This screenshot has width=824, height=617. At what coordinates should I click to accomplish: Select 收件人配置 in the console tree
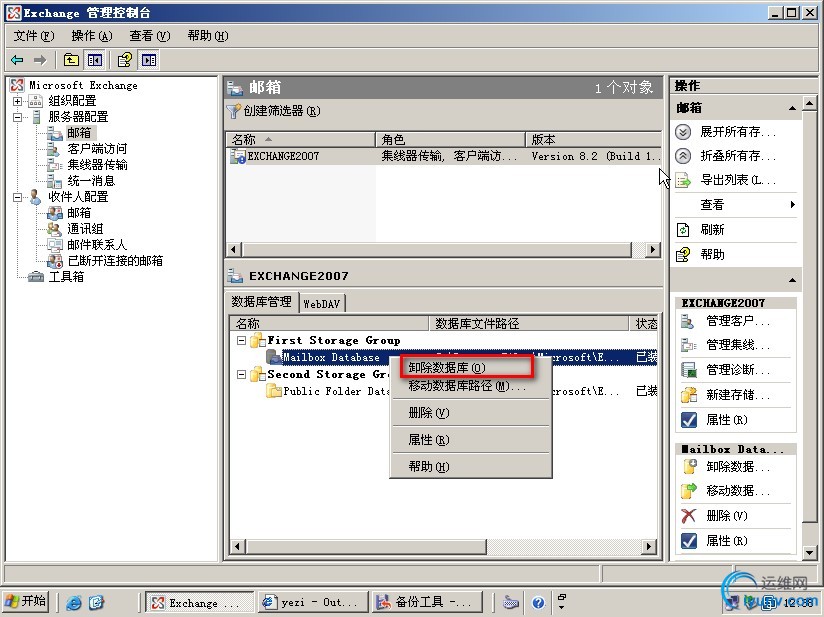click(78, 197)
